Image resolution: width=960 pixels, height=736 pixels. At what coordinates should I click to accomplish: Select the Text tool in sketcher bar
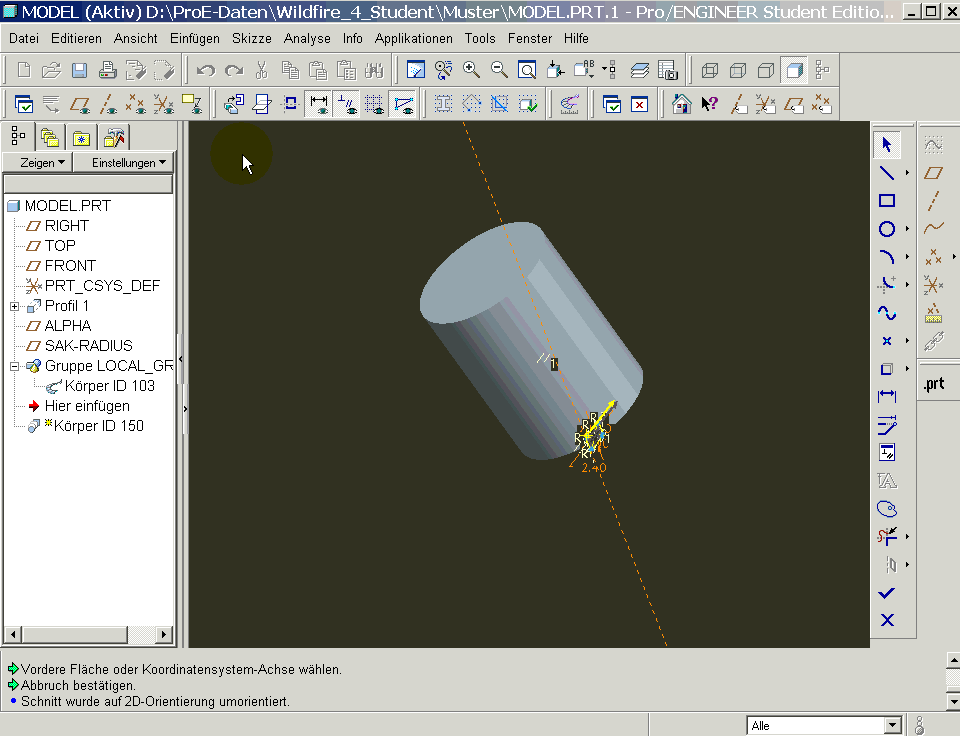pyautogui.click(x=887, y=481)
